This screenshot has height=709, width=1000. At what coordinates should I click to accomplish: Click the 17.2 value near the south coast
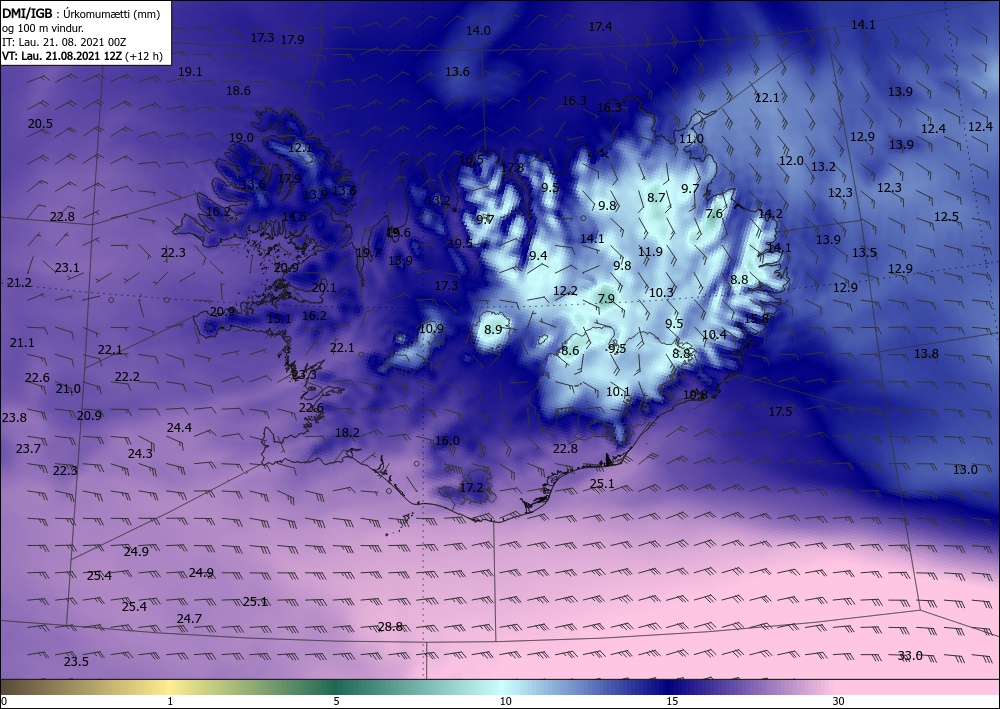(471, 487)
